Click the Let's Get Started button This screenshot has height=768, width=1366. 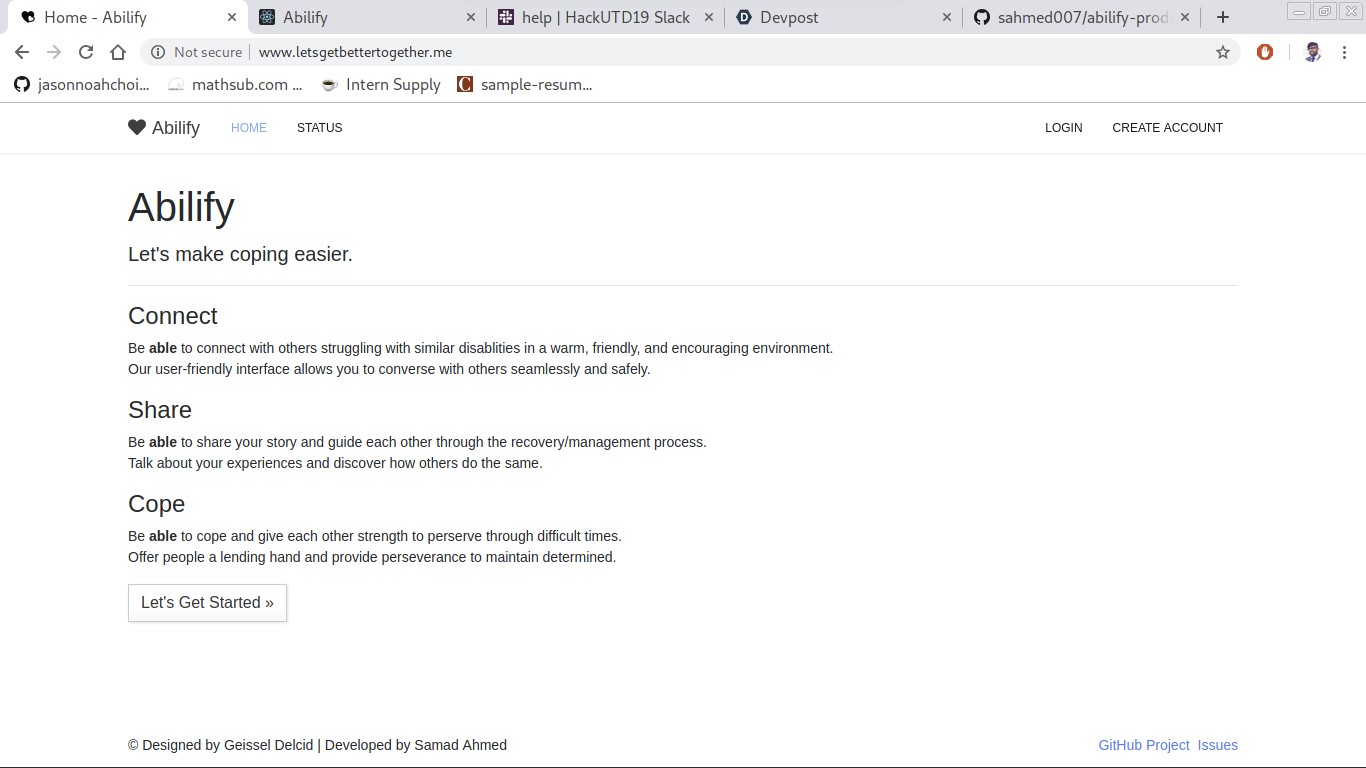[x=207, y=603]
